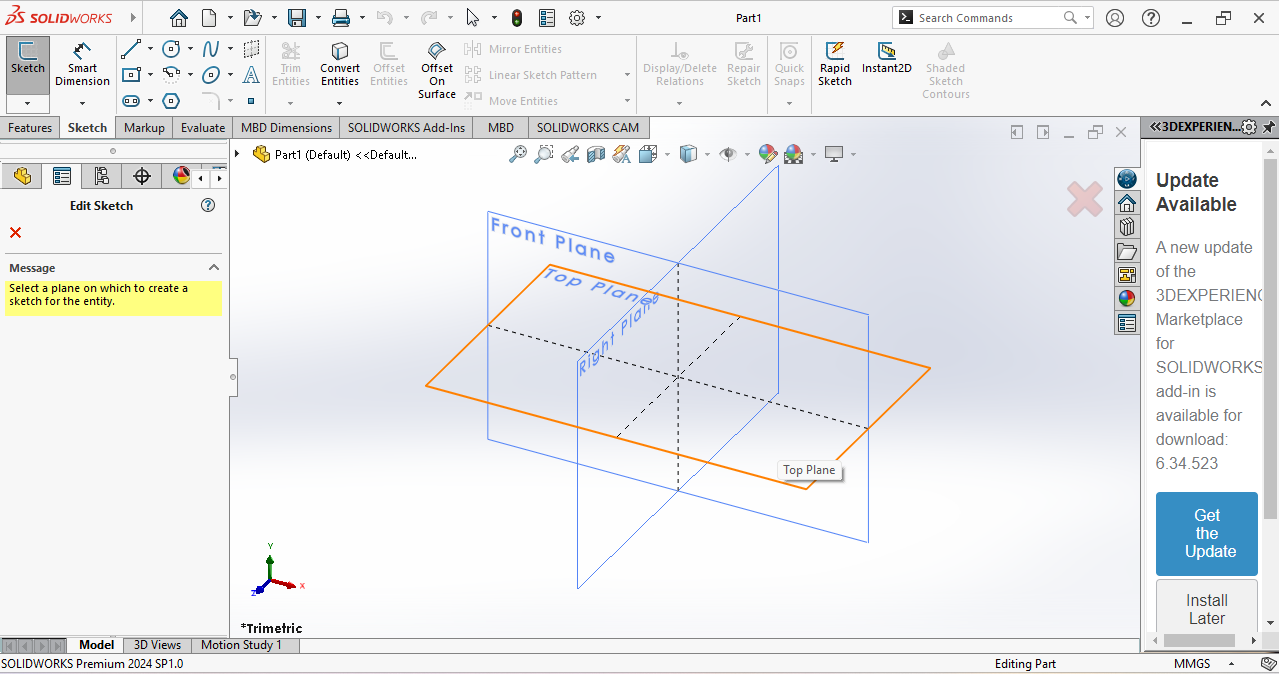Image resolution: width=1279 pixels, height=674 pixels.
Task: Click the Section View icon
Action: (596, 154)
